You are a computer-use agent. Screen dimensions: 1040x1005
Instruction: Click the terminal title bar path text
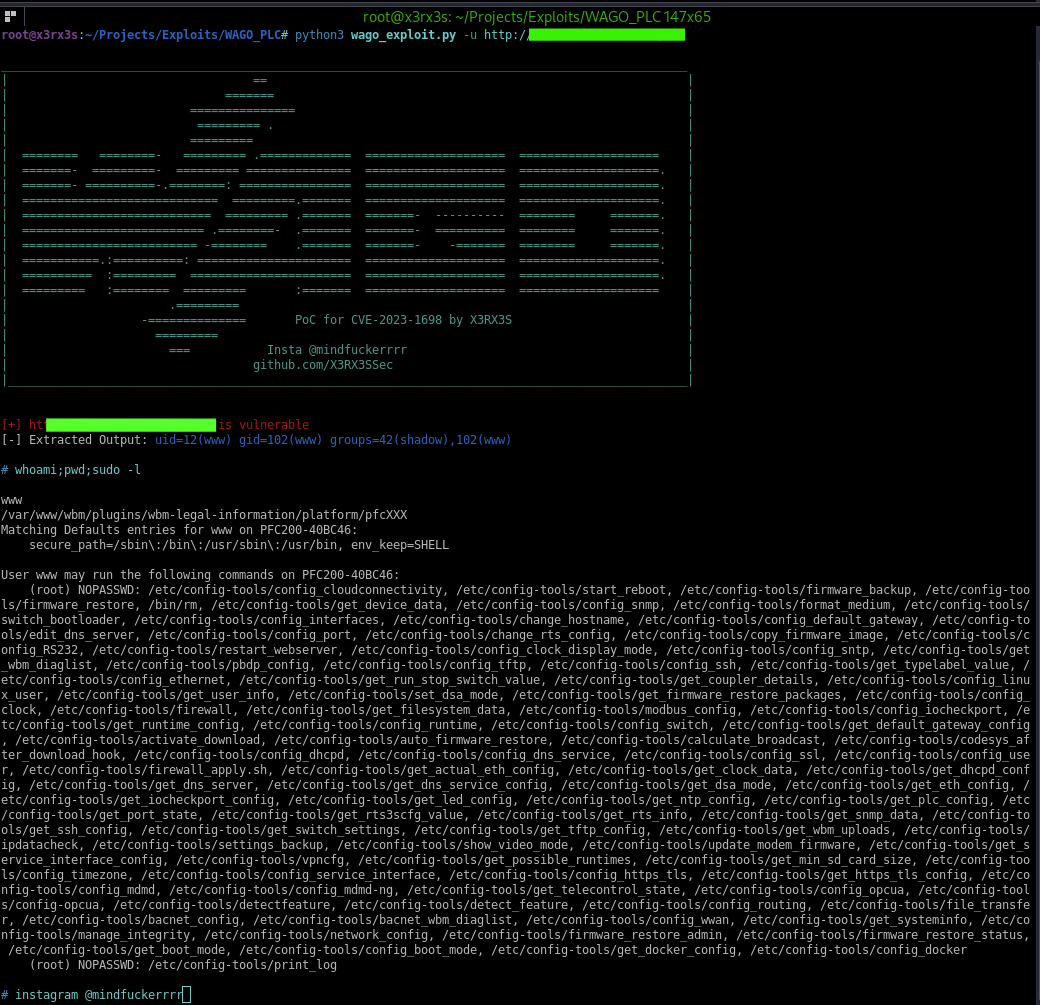537,17
